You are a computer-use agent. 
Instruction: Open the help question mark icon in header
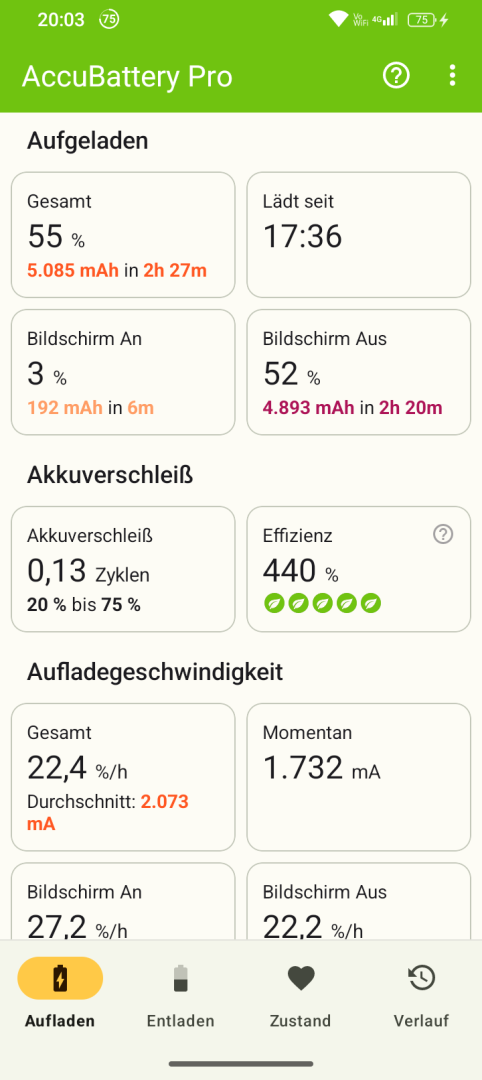tap(396, 75)
